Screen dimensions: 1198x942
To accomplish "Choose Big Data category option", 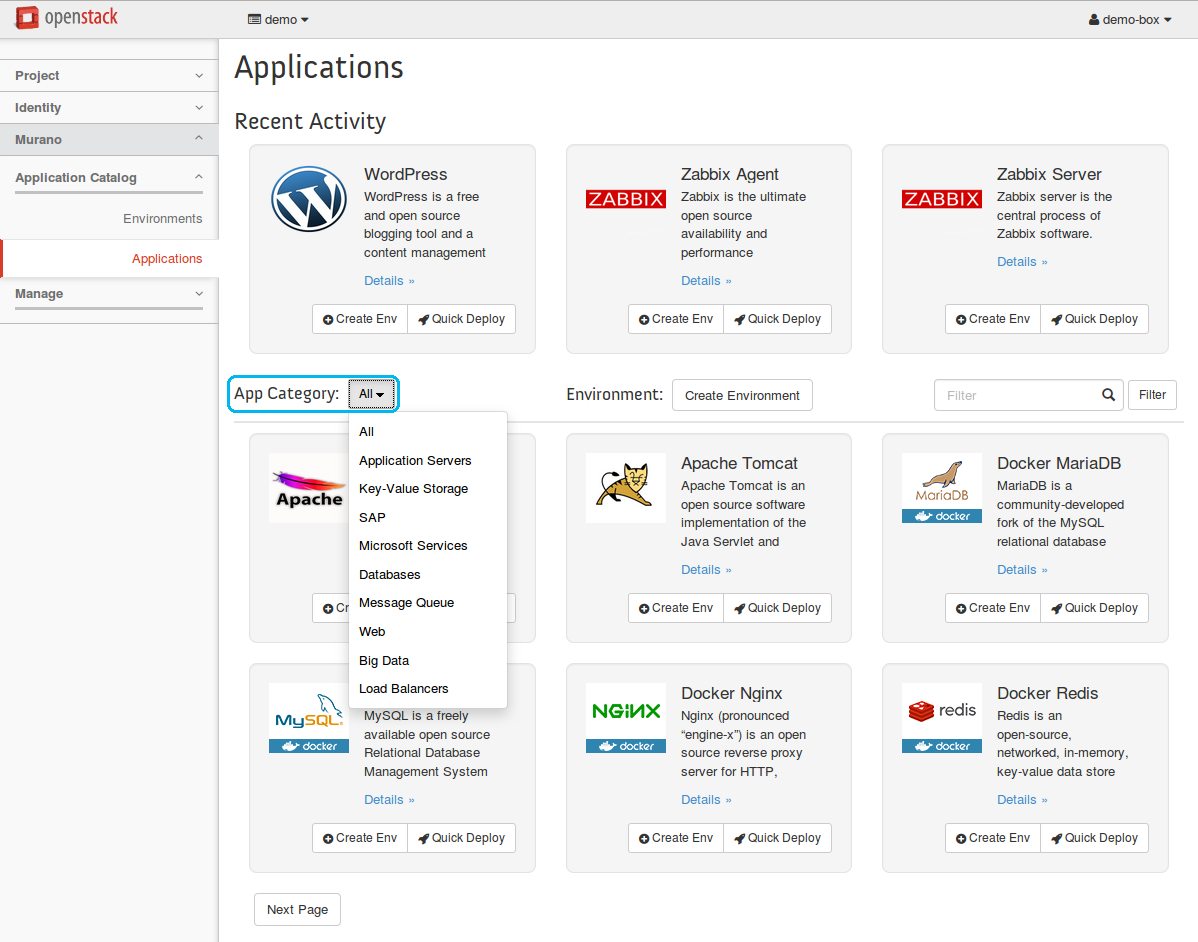I will coord(384,661).
